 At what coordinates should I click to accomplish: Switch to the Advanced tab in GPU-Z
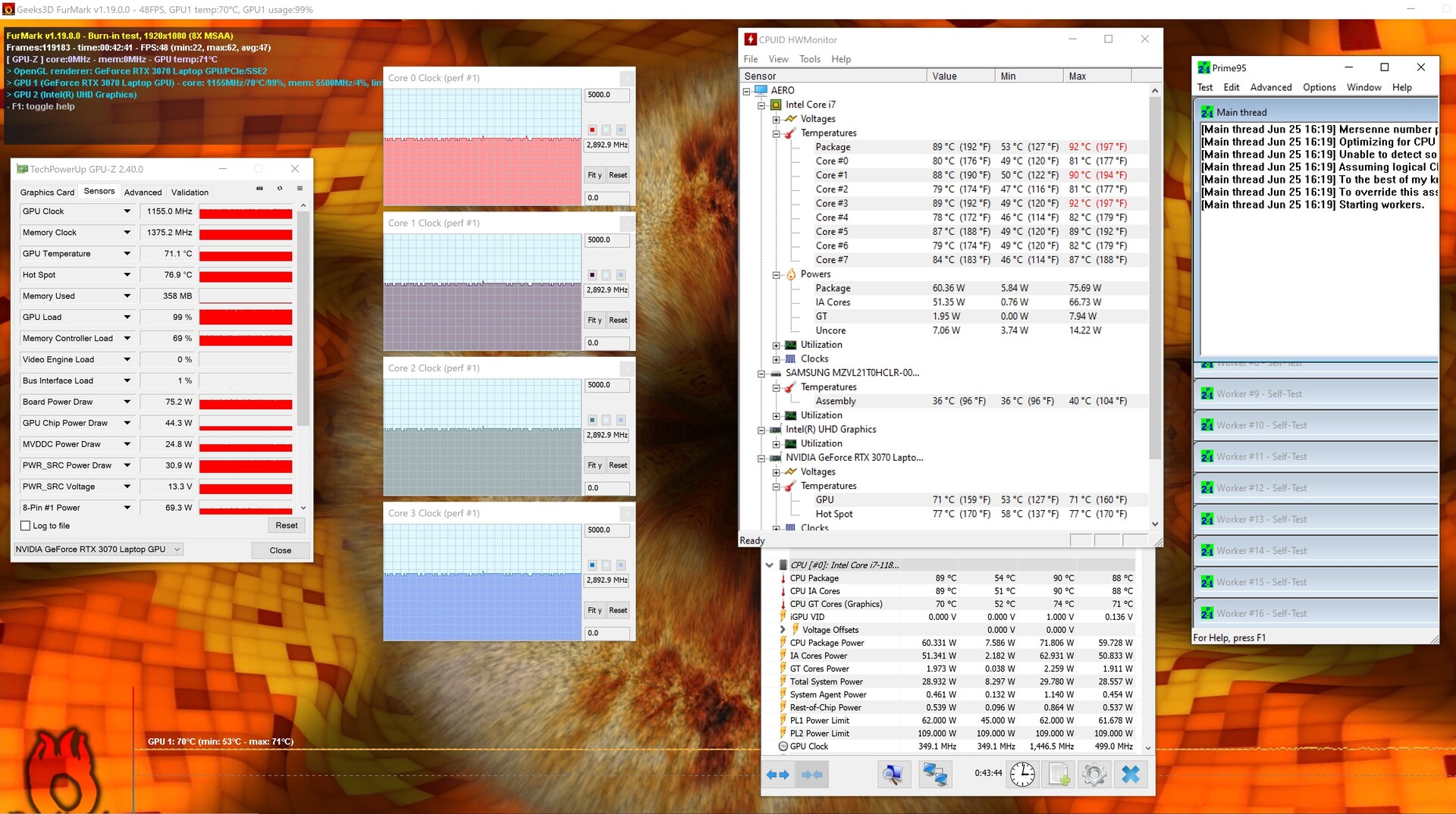coord(143,193)
